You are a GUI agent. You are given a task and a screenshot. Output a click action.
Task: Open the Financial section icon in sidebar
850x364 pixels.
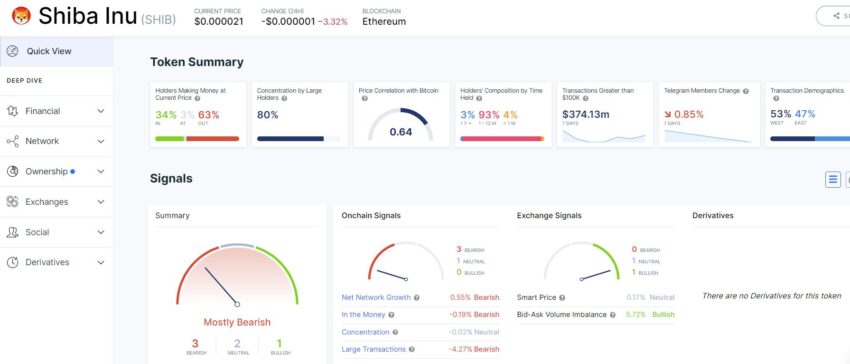pyautogui.click(x=12, y=111)
